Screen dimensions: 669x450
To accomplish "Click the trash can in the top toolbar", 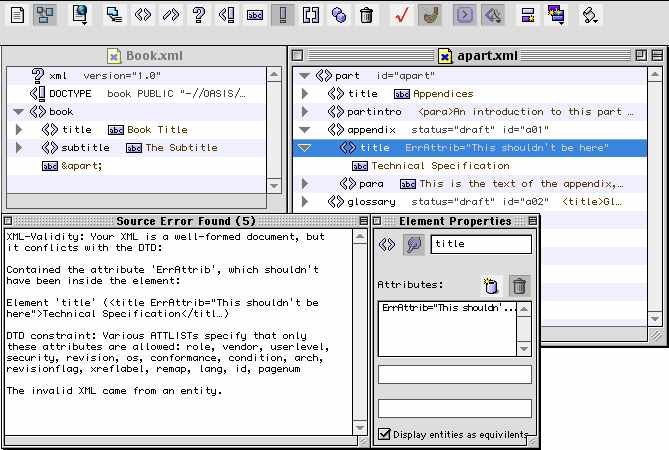I will 366,15.
